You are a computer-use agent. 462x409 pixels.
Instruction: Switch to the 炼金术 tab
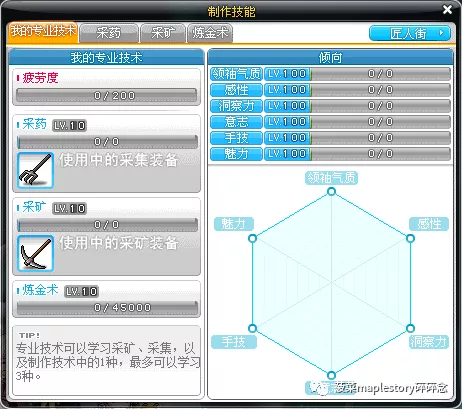pos(210,33)
